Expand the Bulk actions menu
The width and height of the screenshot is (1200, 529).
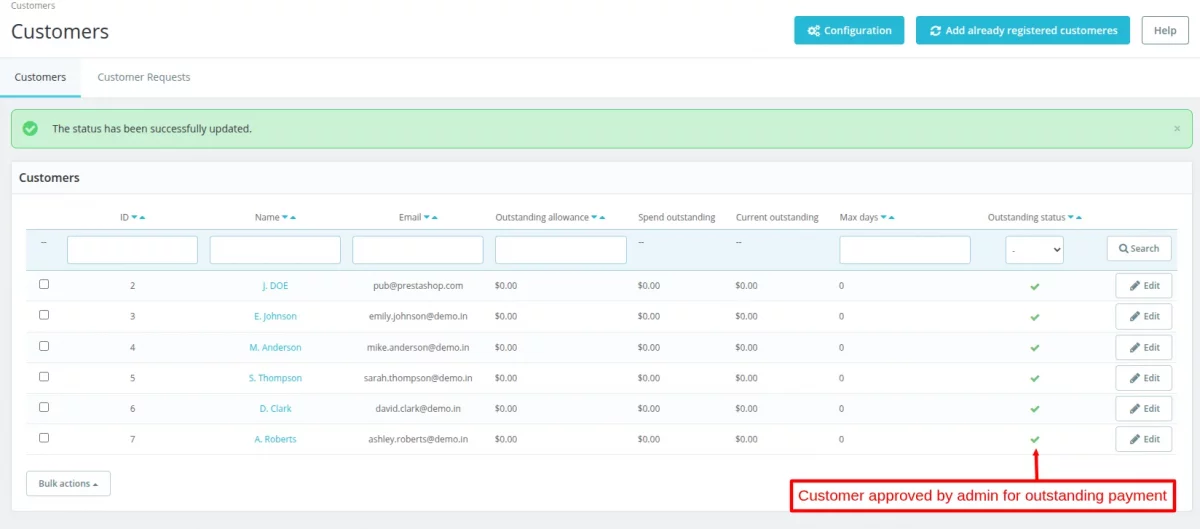pyautogui.click(x=68, y=484)
